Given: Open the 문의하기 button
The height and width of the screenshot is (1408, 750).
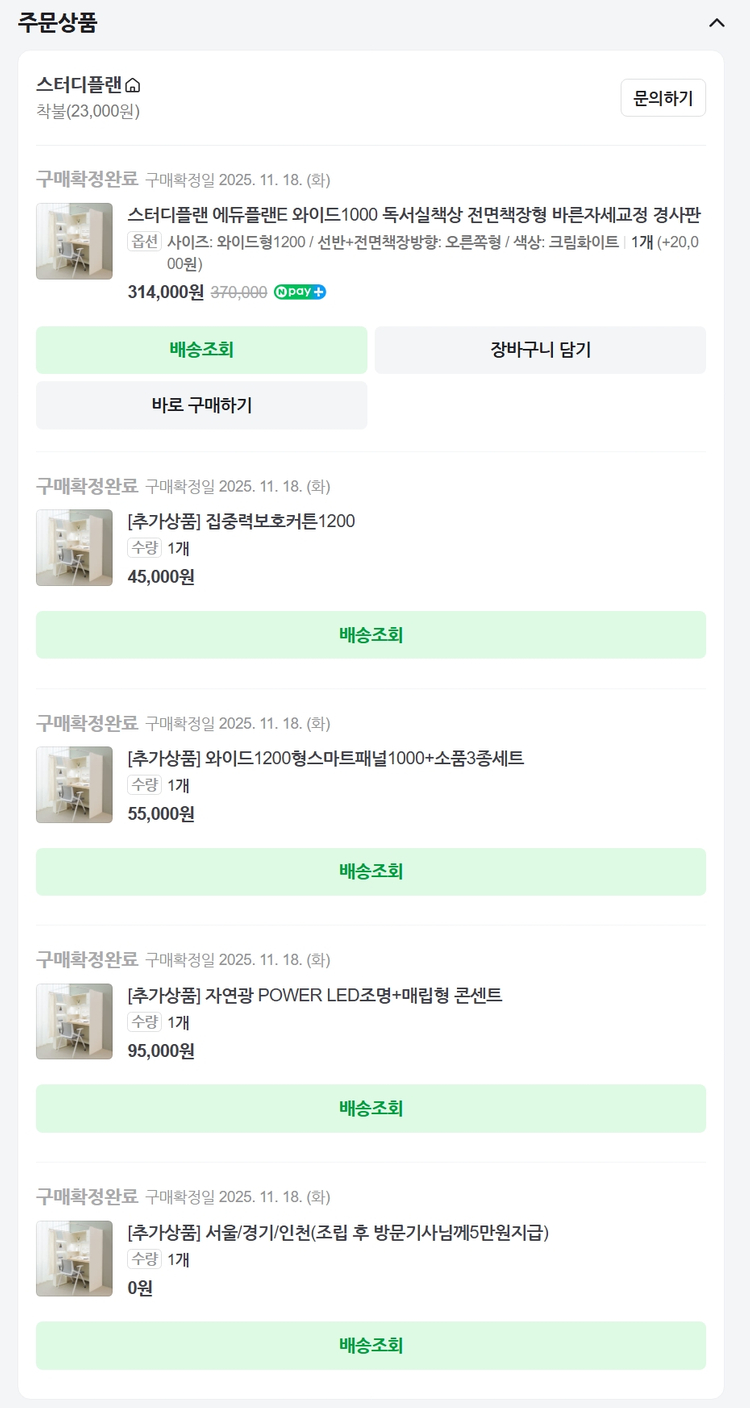Looking at the screenshot, I should (x=662, y=98).
